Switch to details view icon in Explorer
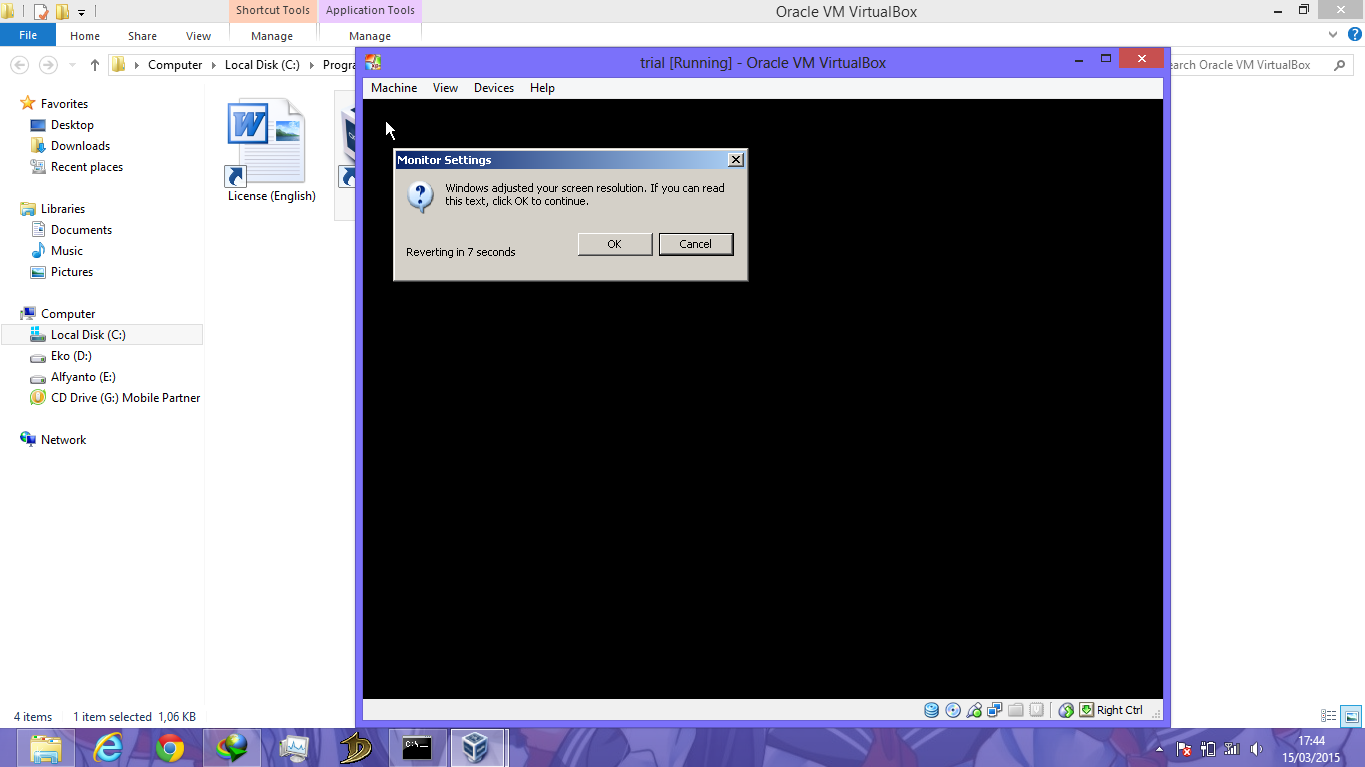The image size is (1365, 767). [x=1329, y=716]
